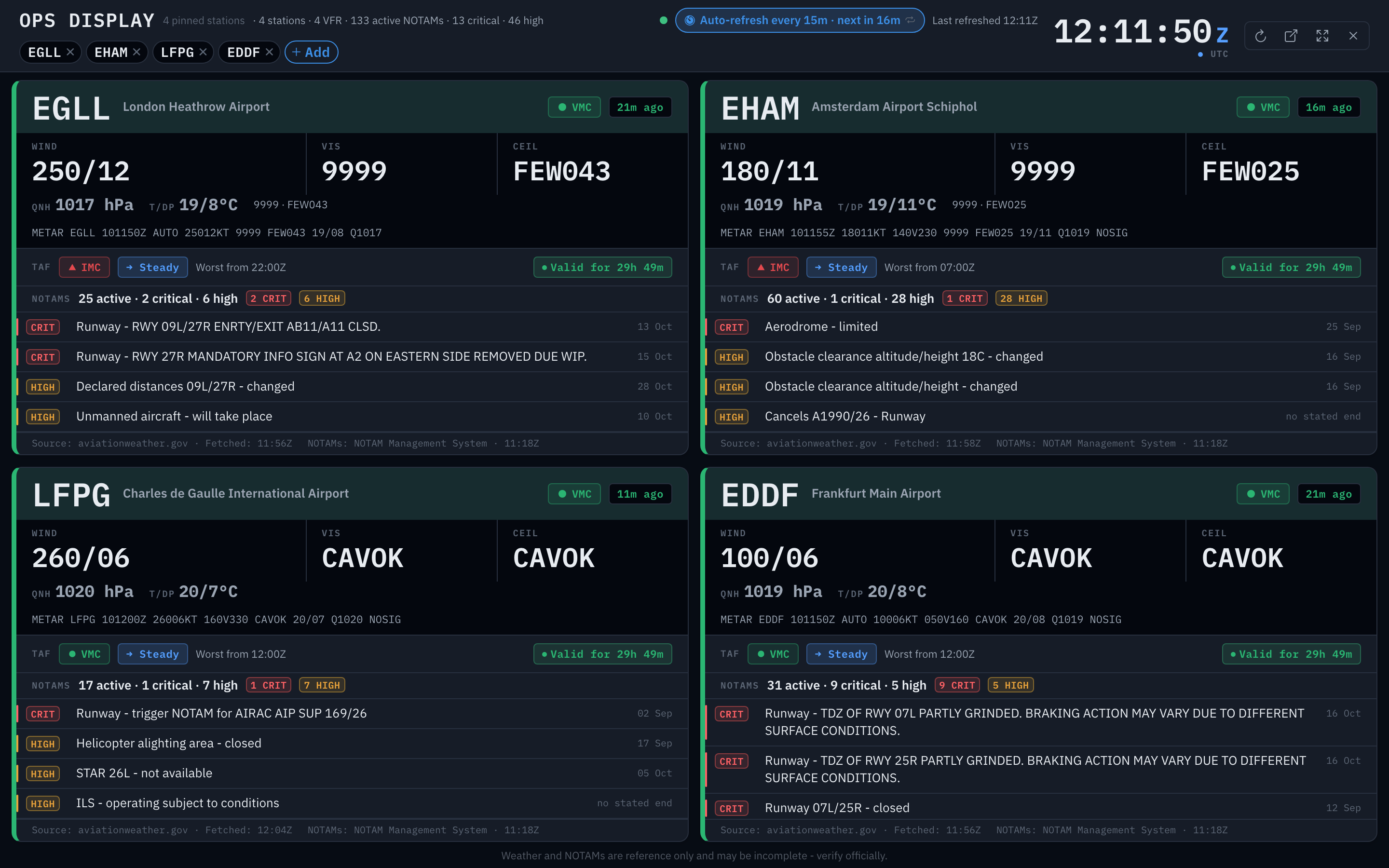Viewport: 1389px width, 868px height.
Task: Remove the EGLL pinned station chip
Action: point(70,52)
